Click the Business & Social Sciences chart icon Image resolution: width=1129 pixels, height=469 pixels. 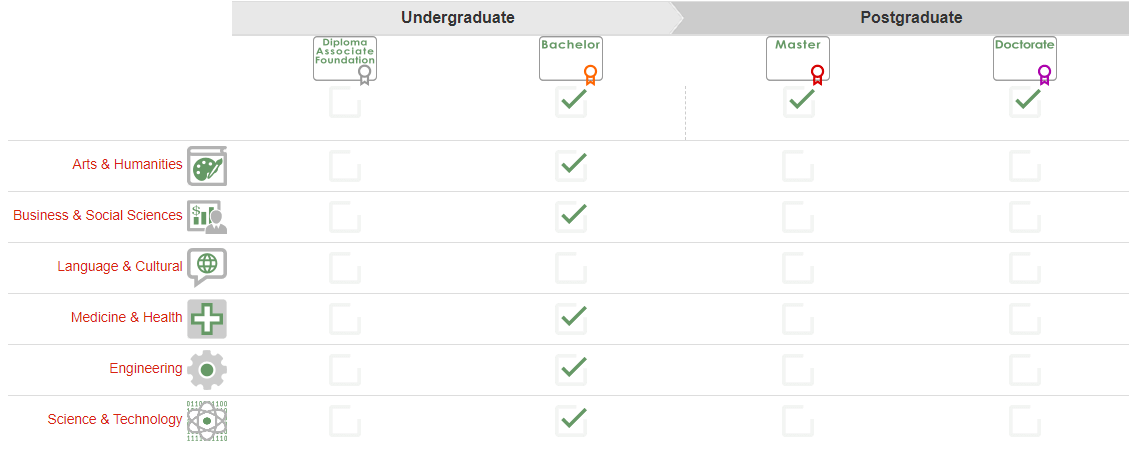[207, 217]
